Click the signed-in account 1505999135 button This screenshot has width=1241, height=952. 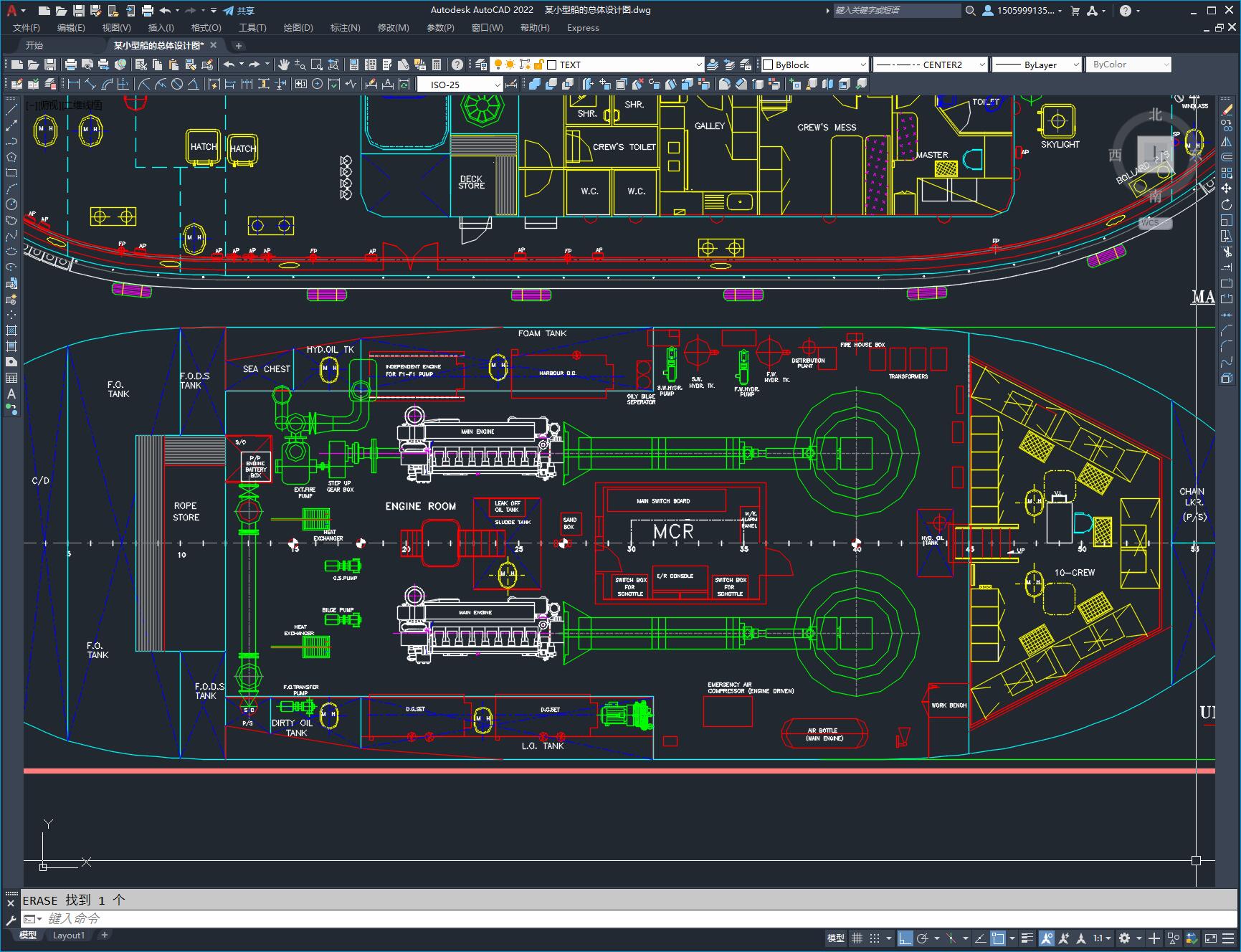click(1022, 10)
